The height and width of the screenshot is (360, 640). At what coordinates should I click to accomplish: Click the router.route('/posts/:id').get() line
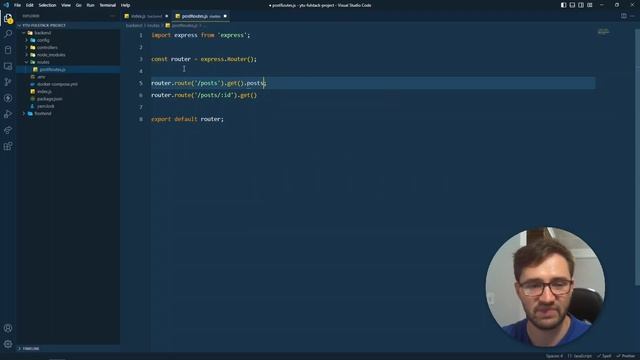tap(204, 95)
